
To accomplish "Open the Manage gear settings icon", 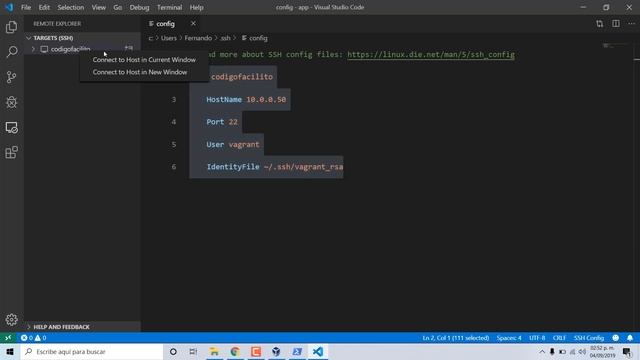I will click(x=11, y=319).
